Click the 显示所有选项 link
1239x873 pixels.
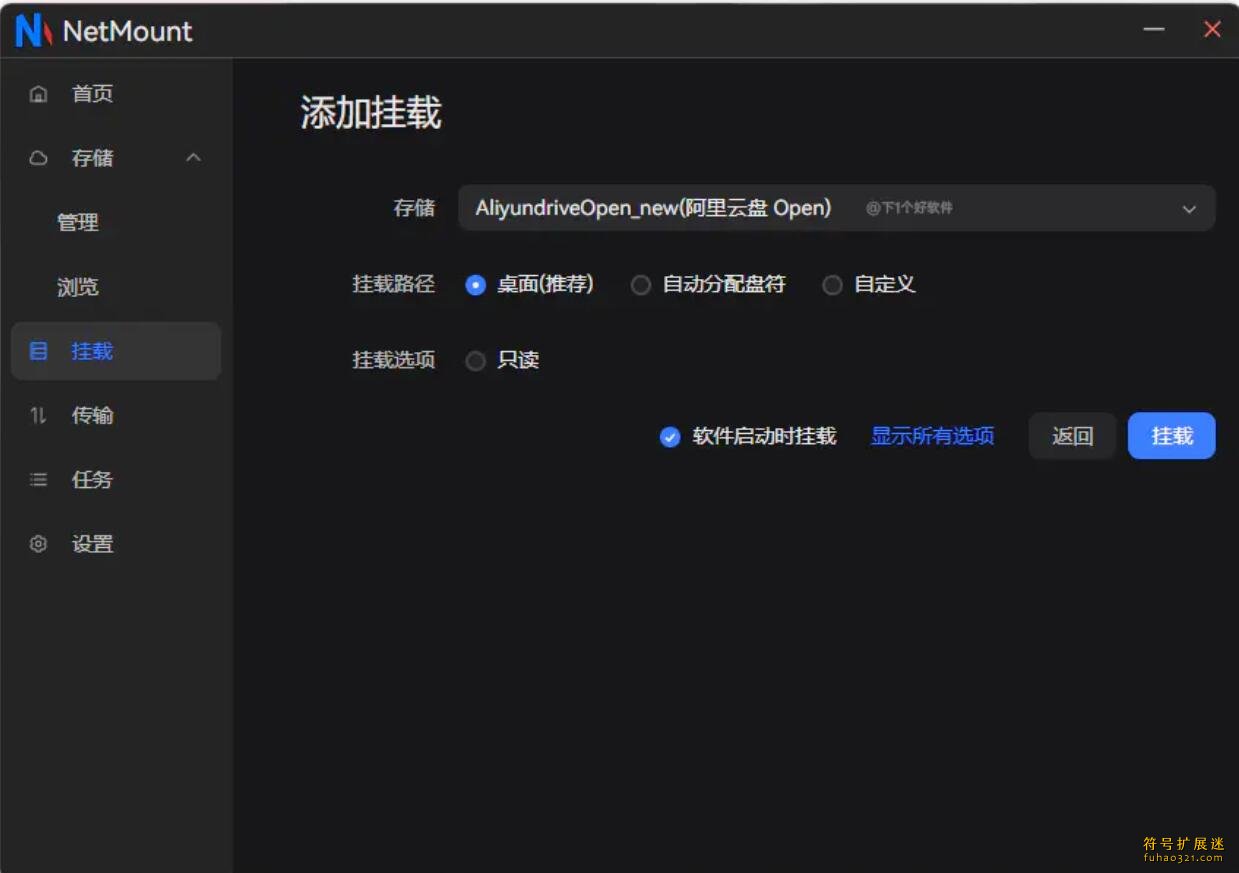932,436
